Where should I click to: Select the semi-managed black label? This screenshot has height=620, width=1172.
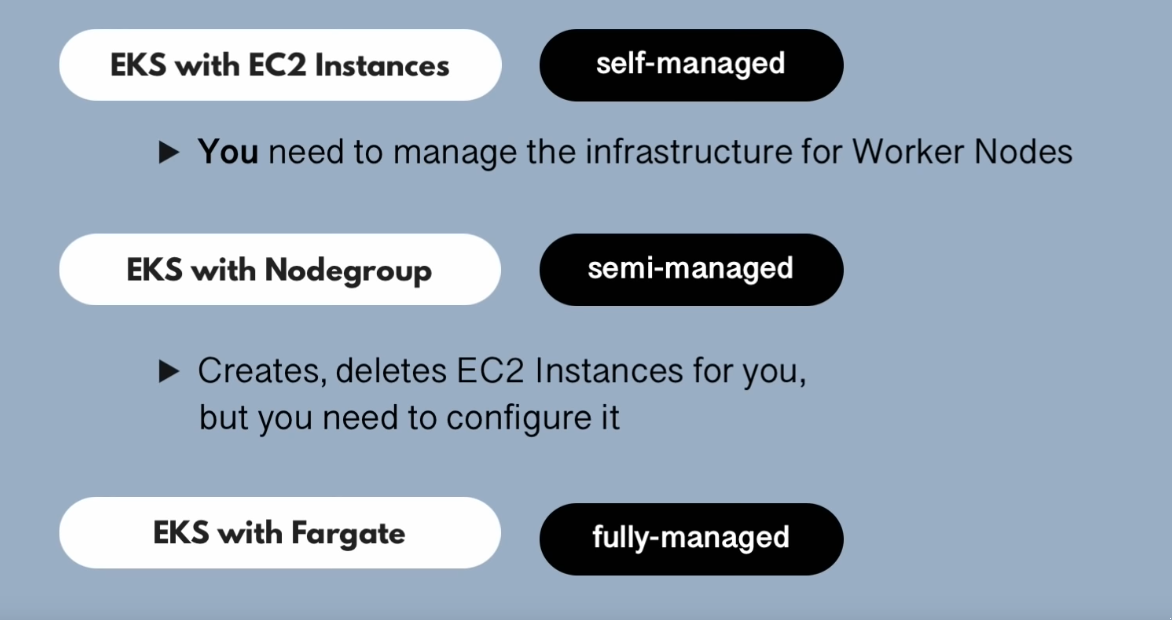coord(691,269)
